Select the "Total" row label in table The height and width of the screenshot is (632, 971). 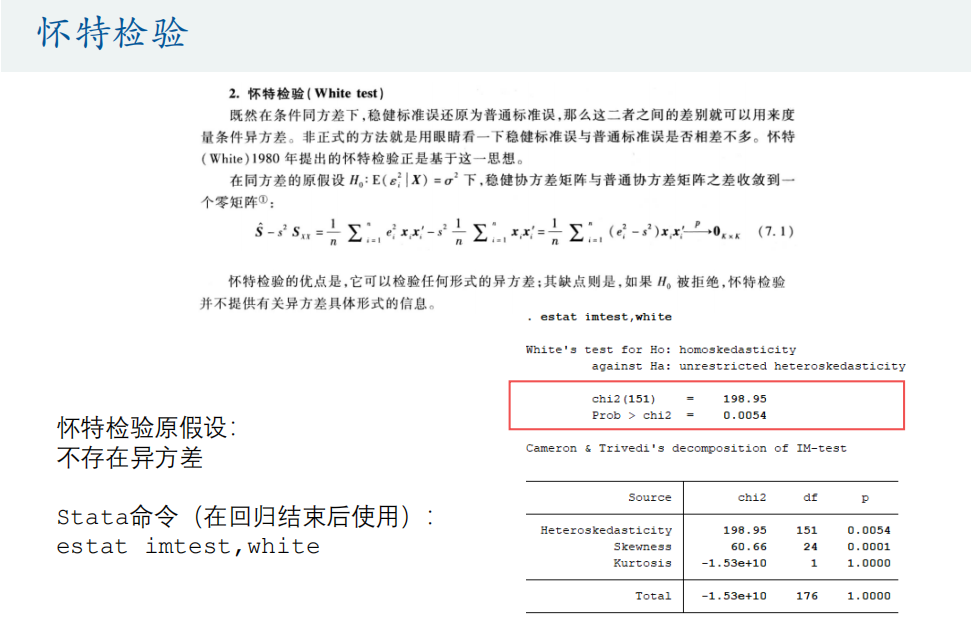click(653, 596)
